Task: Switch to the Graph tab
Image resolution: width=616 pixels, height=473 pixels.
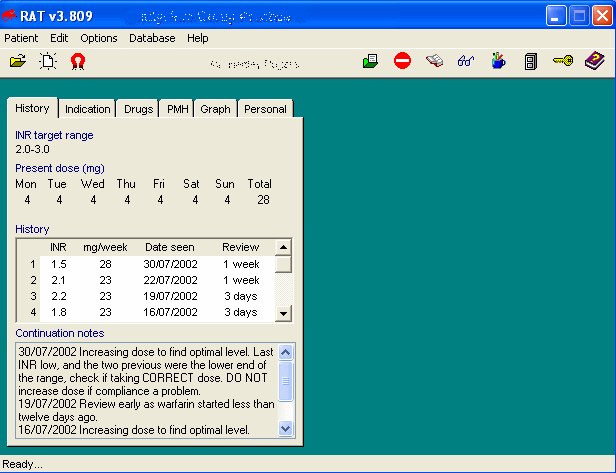Action: pyautogui.click(x=215, y=109)
